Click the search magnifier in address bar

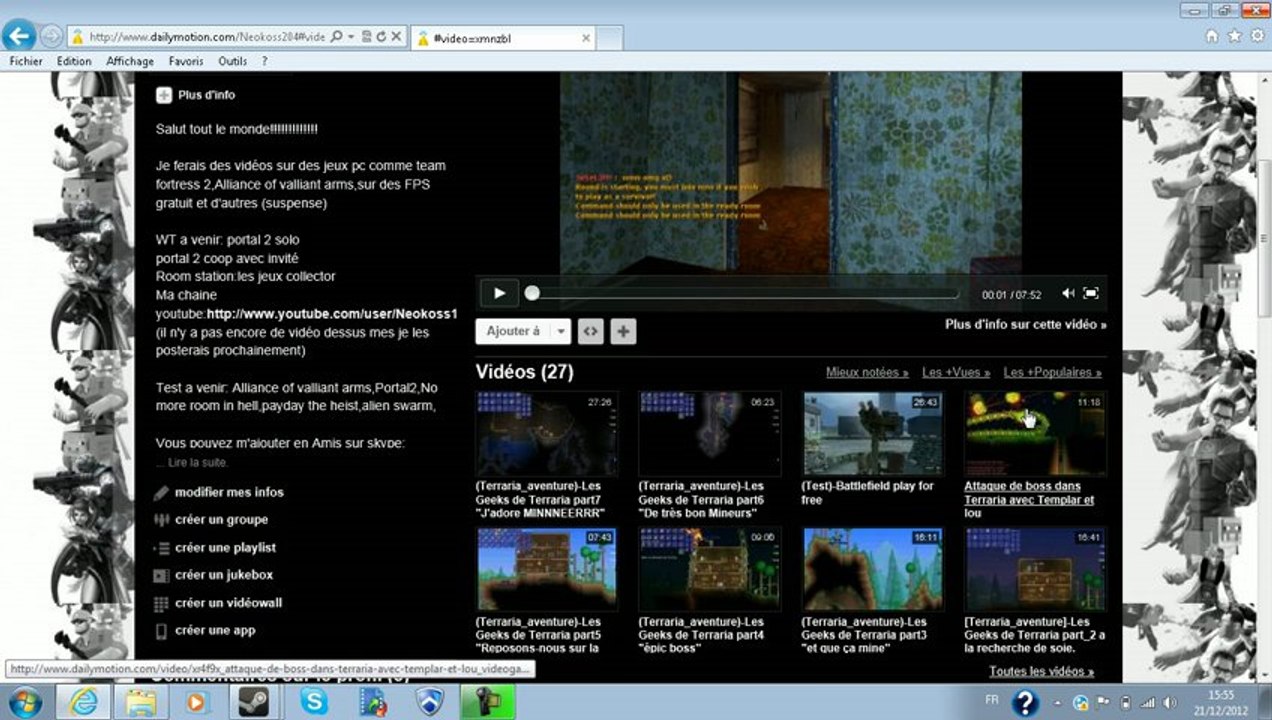[x=336, y=37]
